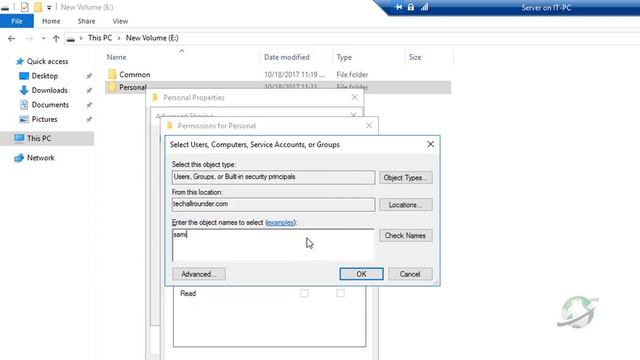
Task: Click the pin icon next to Desktop
Action: 89,76
